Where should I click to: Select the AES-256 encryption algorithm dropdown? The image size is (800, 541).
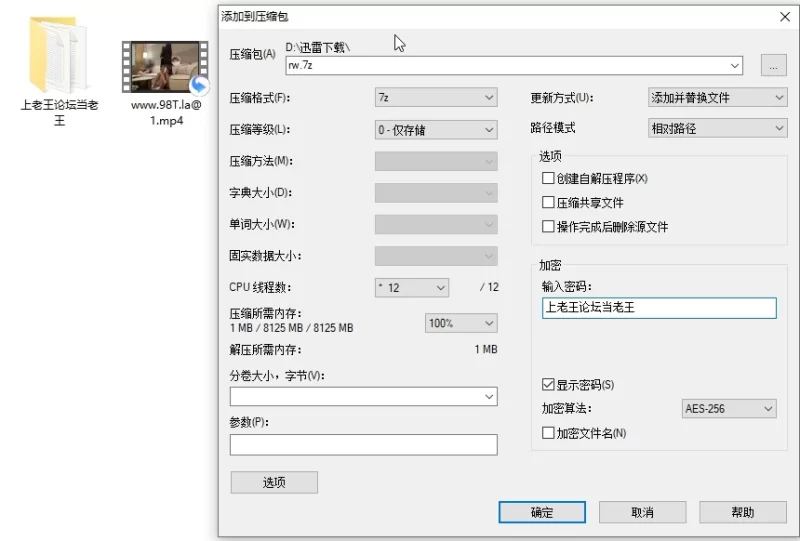(x=729, y=409)
